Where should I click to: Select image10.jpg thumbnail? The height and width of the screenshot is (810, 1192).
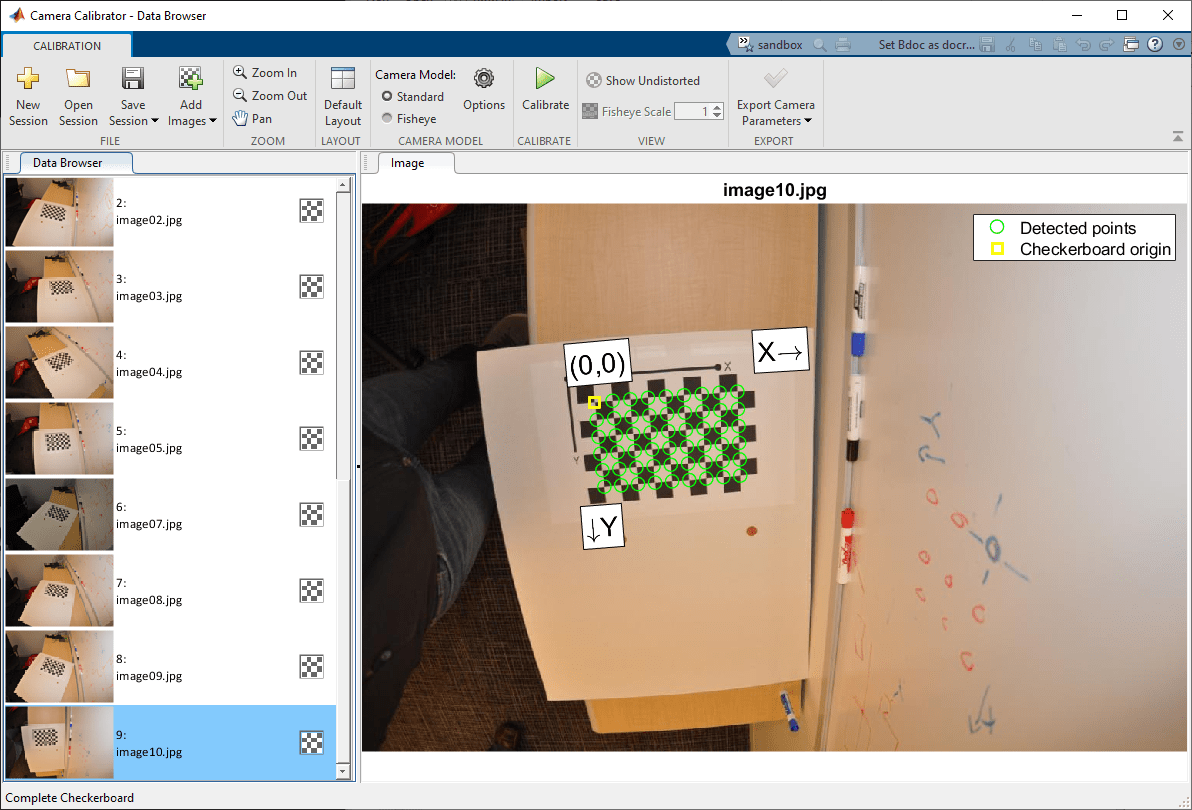[59, 742]
